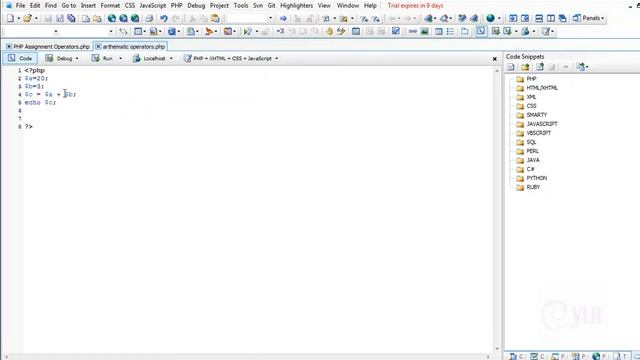The width and height of the screenshot is (640, 360).
Task: Click the Print toolbar icon
Action: coord(149,18)
